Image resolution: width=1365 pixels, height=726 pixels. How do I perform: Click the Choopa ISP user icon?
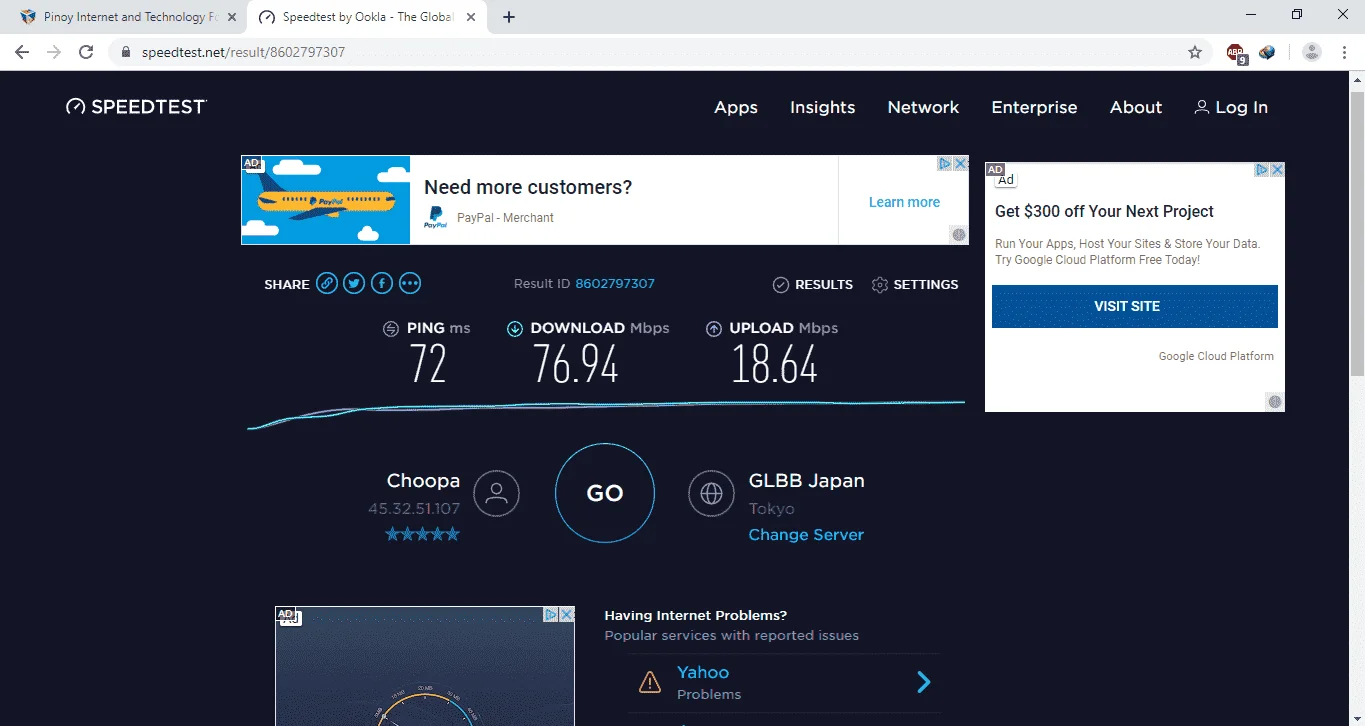tap(496, 493)
